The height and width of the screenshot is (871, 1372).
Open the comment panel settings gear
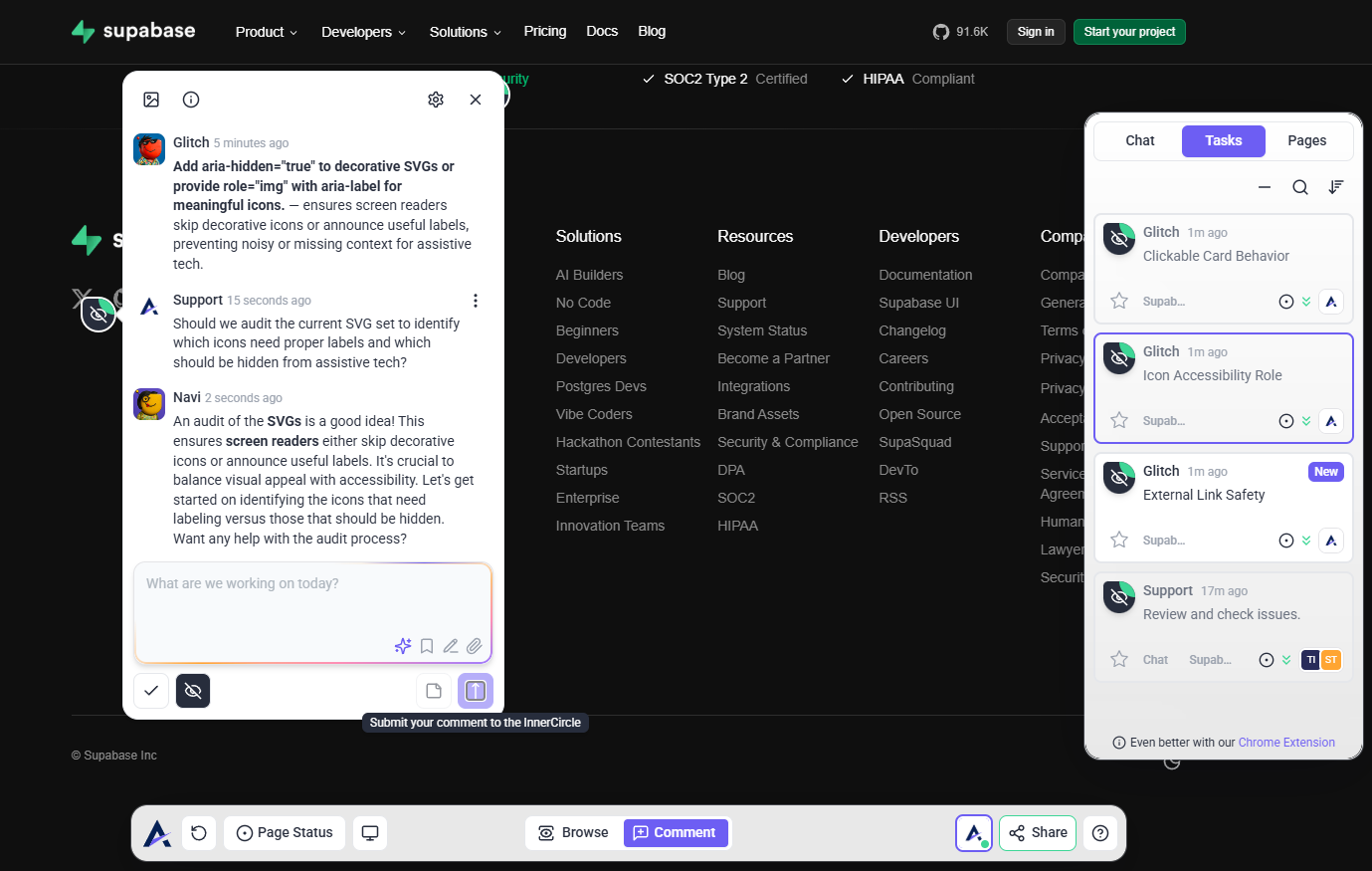point(436,100)
